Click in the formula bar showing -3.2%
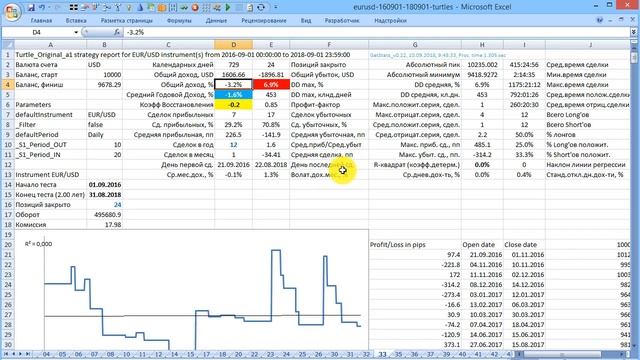The image size is (640, 360). pos(376,32)
